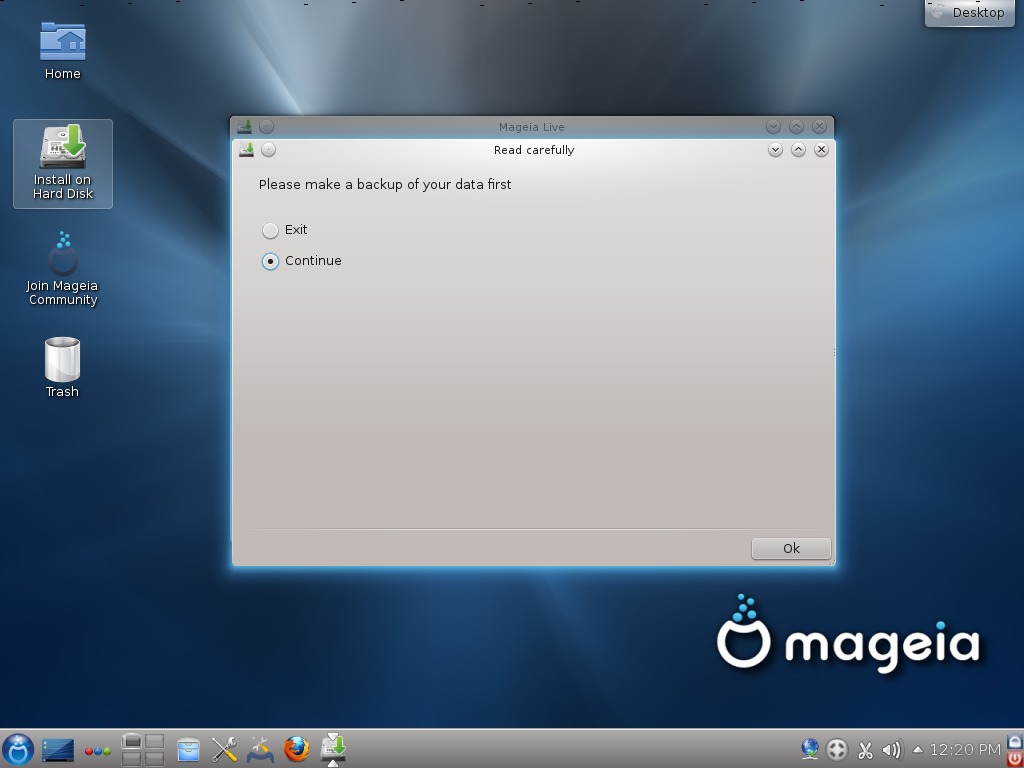
Task: Click the Read carefully title bar text
Action: point(534,150)
